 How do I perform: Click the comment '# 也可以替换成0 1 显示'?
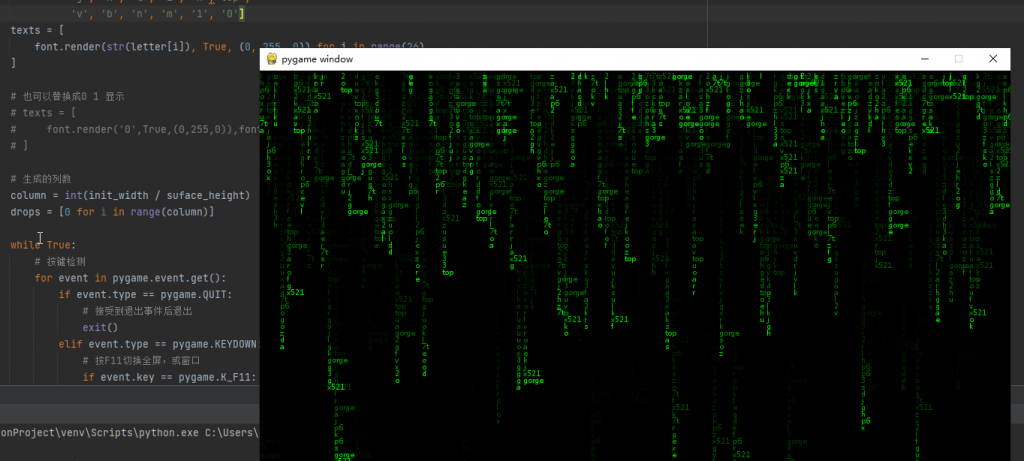[x=67, y=96]
